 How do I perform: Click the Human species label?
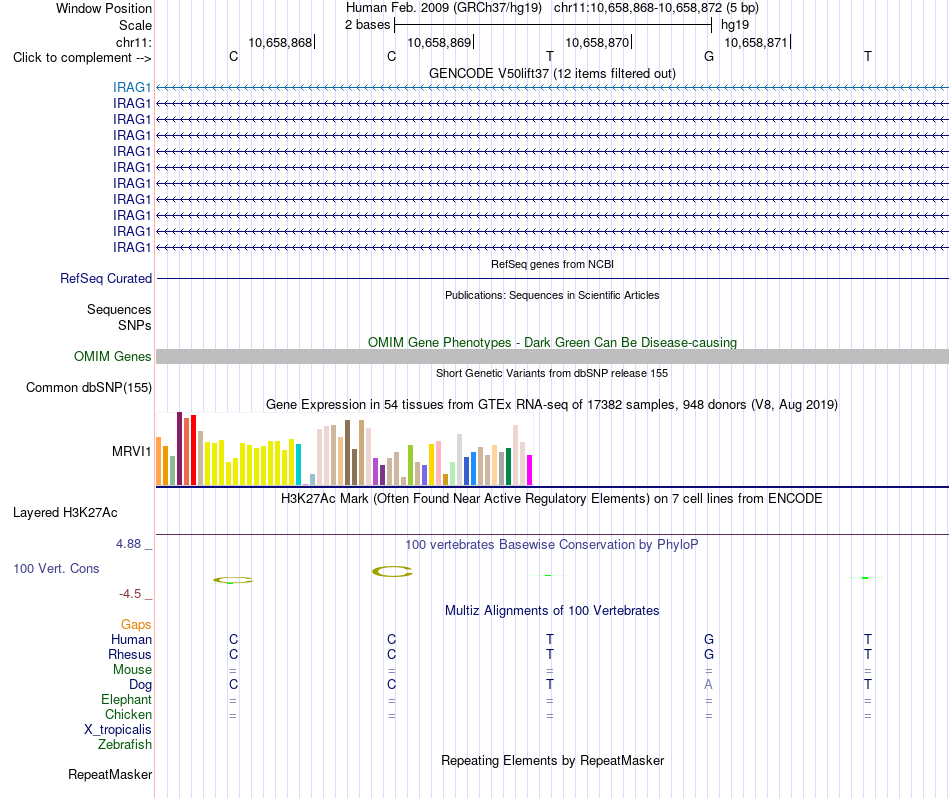(131, 640)
